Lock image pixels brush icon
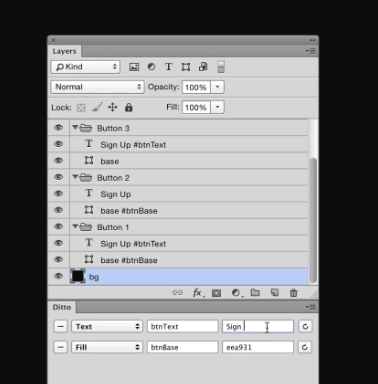The image size is (378, 384). 97,107
